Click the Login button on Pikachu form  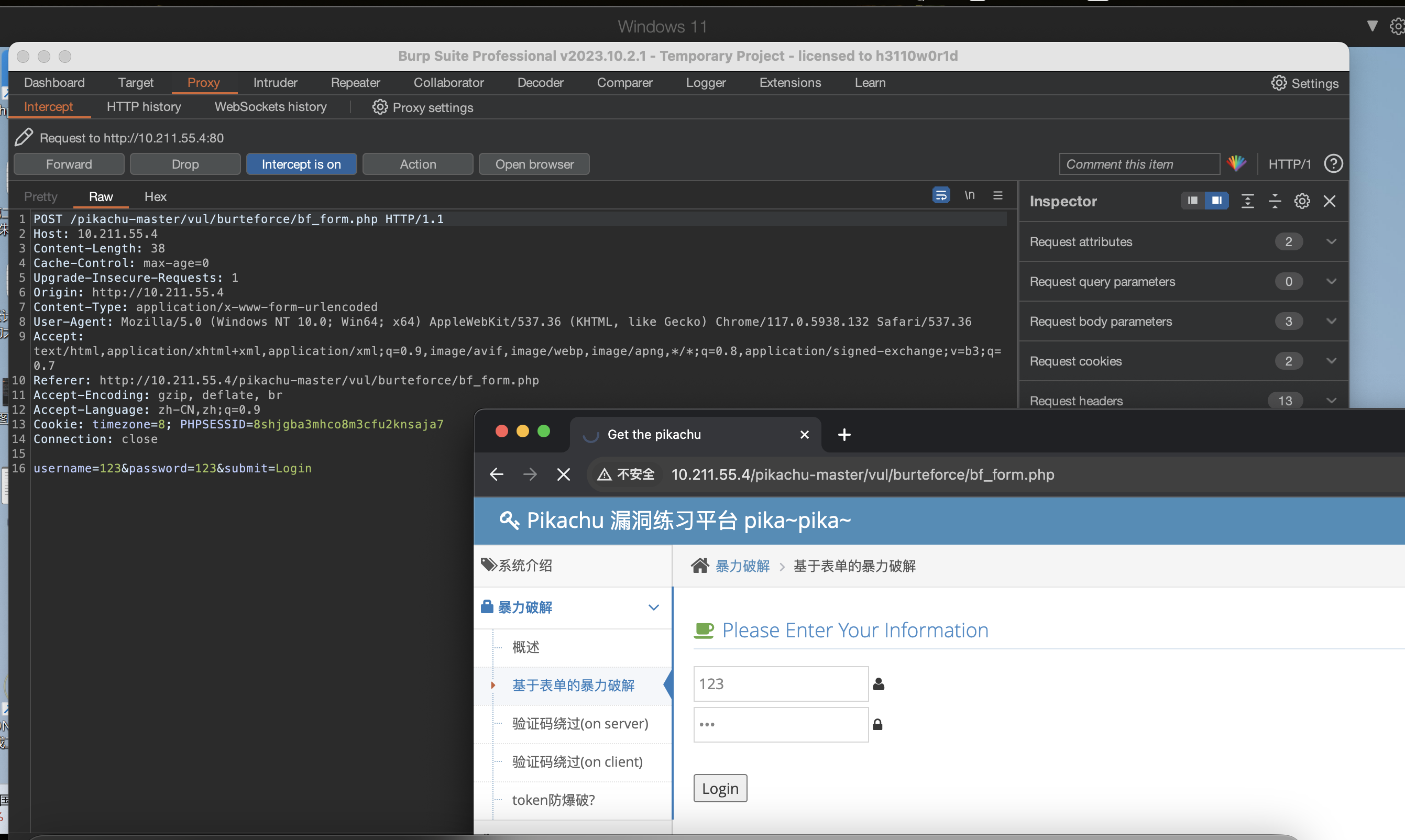(720, 788)
